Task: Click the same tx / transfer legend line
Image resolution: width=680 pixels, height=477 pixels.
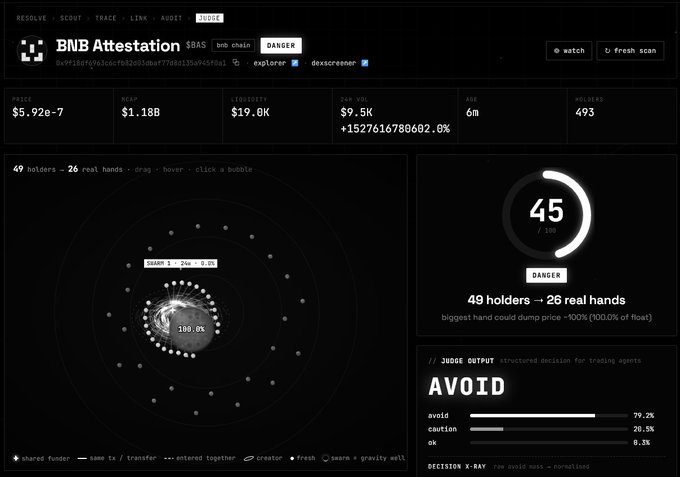Action: tap(82, 458)
